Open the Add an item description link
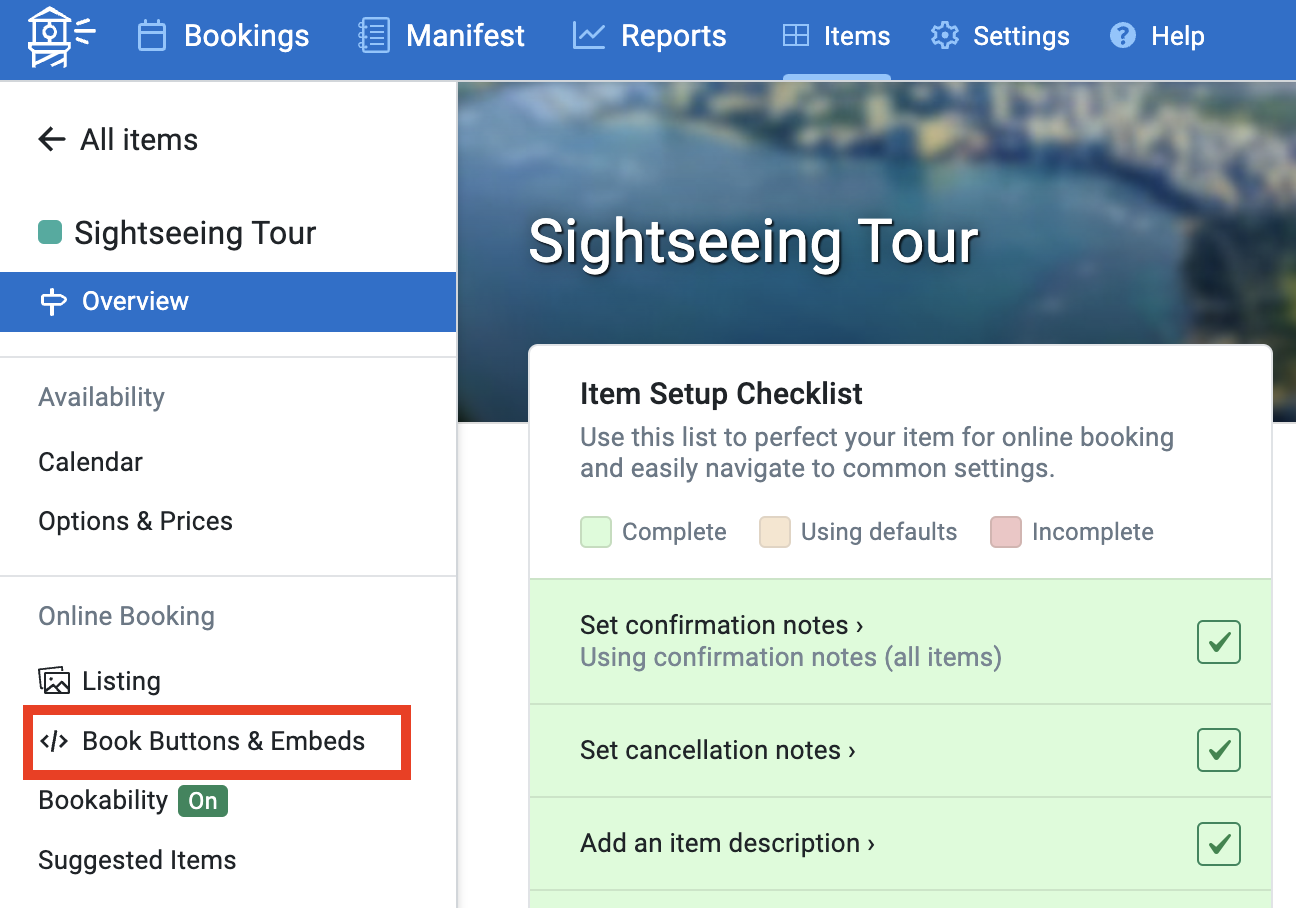The width and height of the screenshot is (1296, 908). click(727, 843)
